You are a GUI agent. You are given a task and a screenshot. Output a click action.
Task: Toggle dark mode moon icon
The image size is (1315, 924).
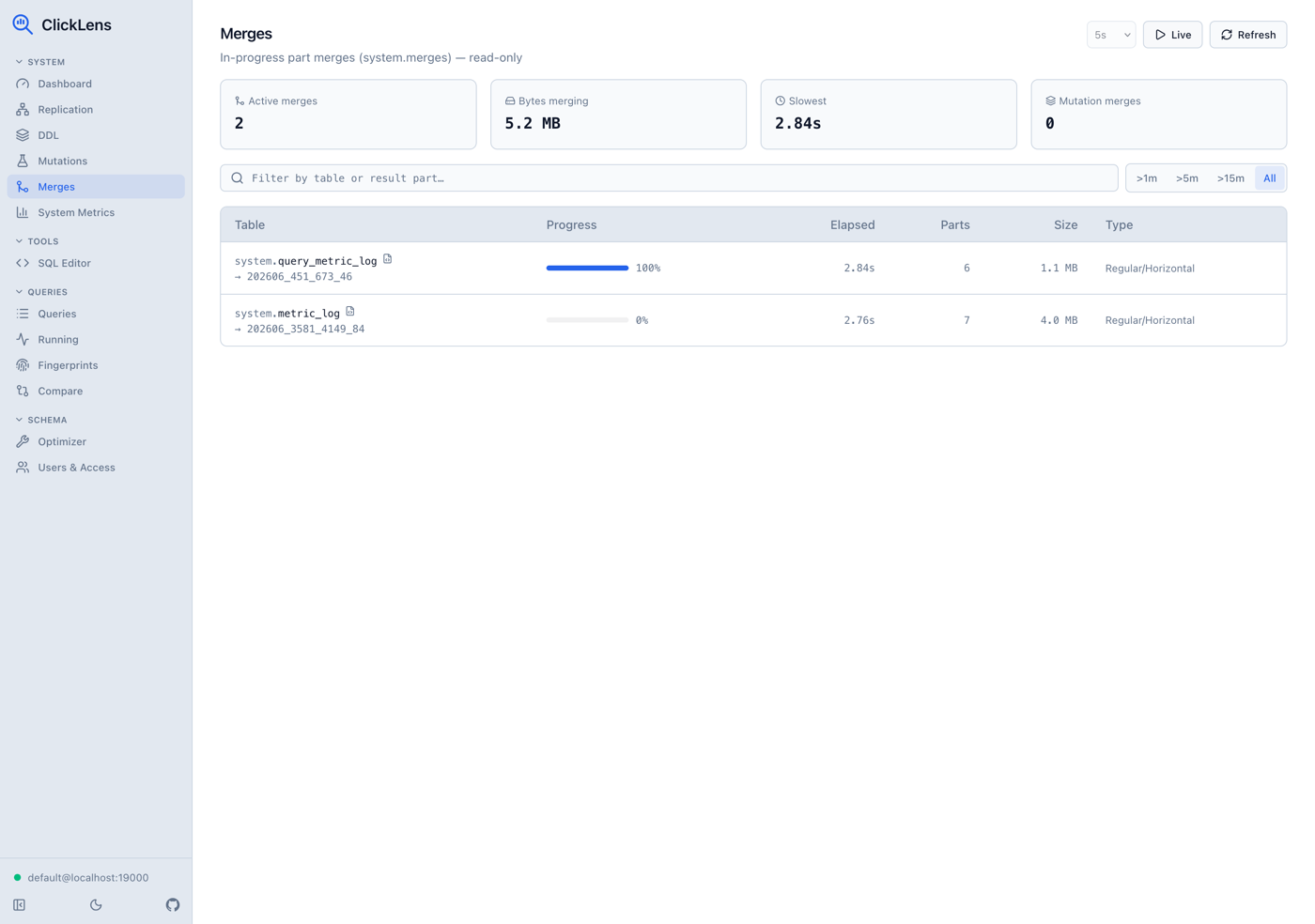(96, 905)
